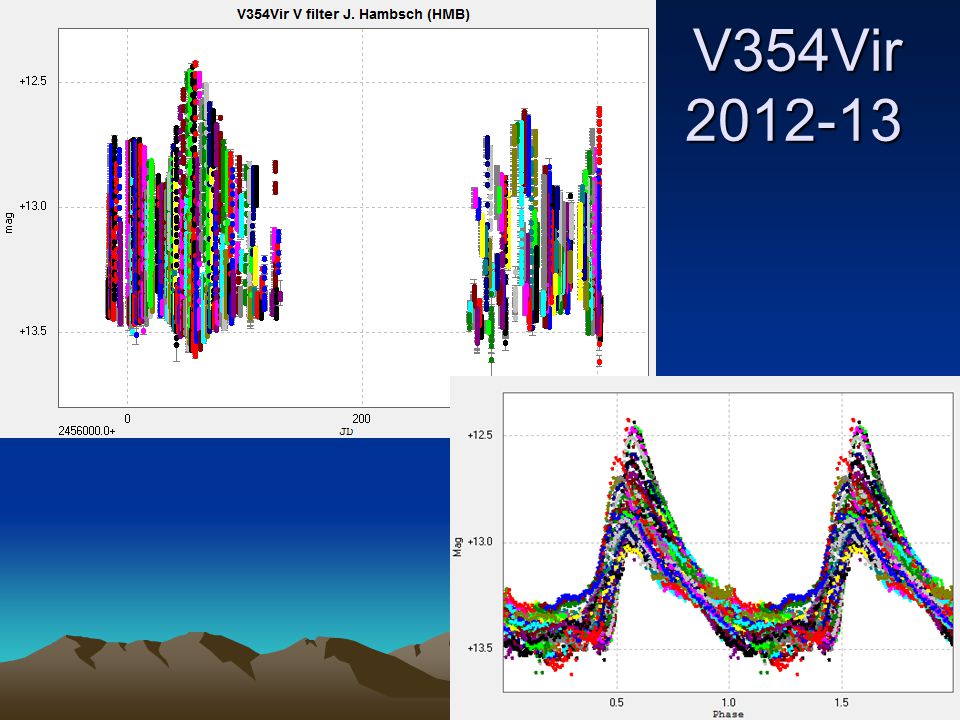960x720 pixels.
Task: Click the 1.5 phase tick label
Action: (841, 702)
